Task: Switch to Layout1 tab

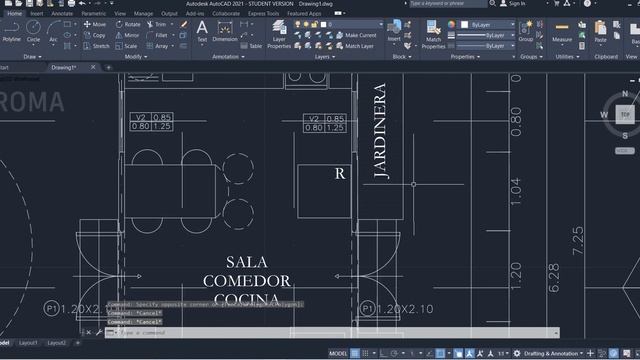Action: point(28,343)
